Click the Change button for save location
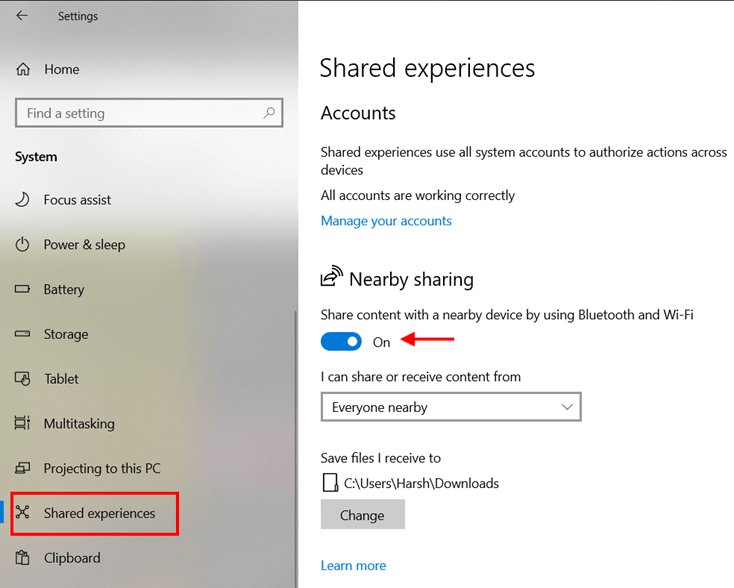The height and width of the screenshot is (588, 734). click(x=362, y=515)
